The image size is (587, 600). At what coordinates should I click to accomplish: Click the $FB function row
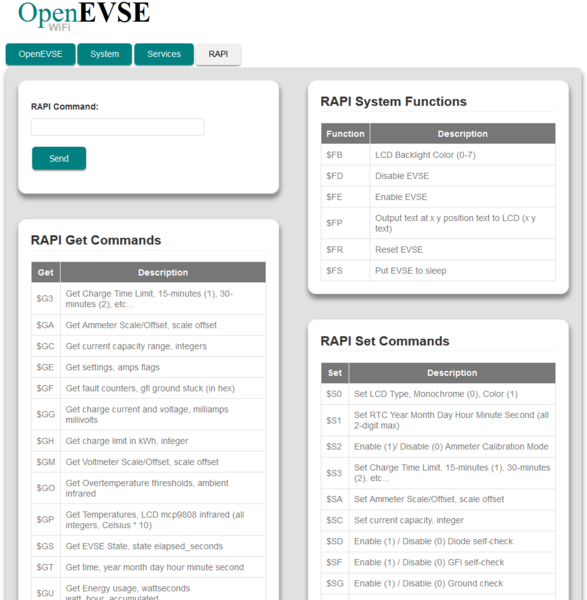tap(438, 155)
